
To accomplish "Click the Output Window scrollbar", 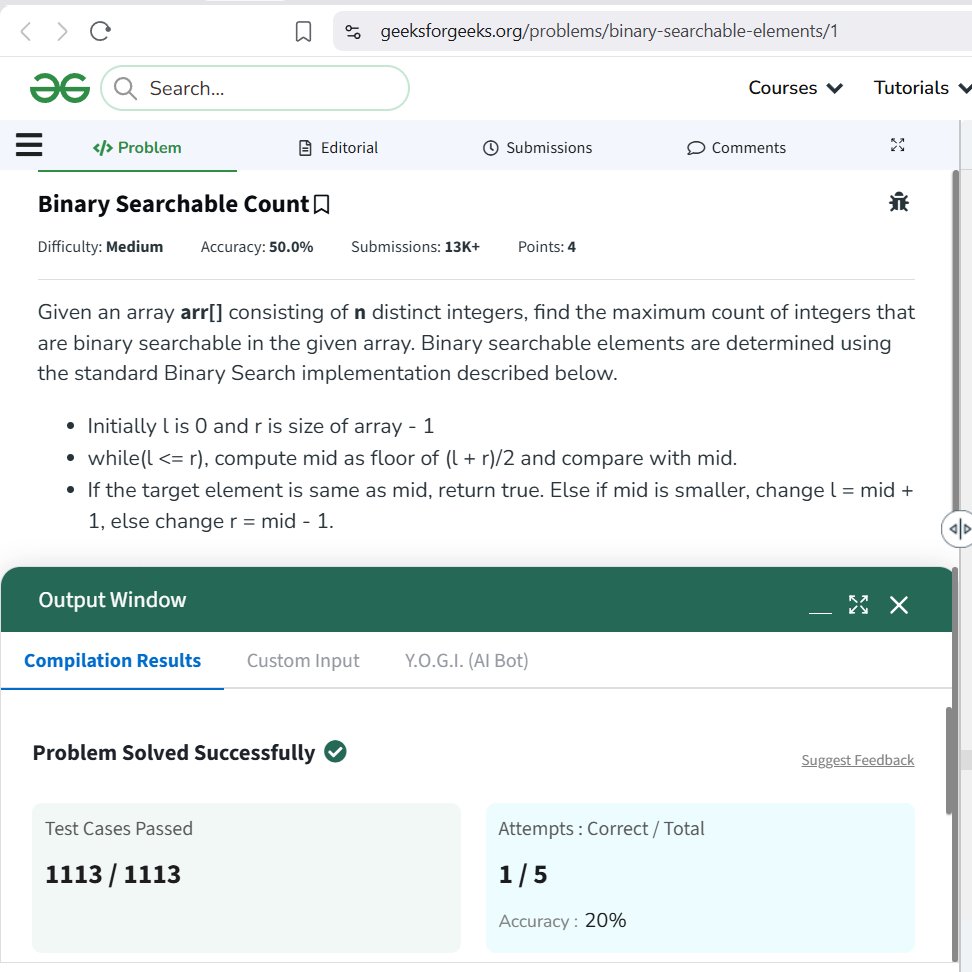I will 949,760.
